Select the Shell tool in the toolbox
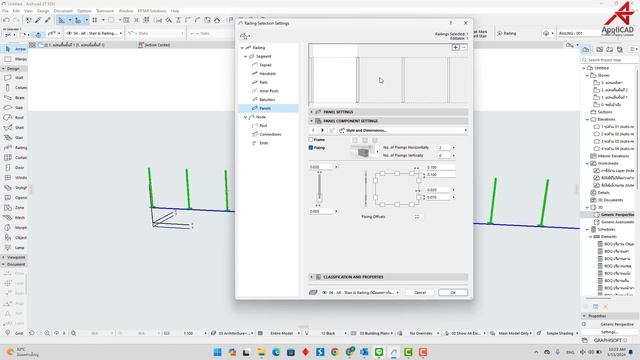Viewport: 640px width, 360px height. (14, 128)
